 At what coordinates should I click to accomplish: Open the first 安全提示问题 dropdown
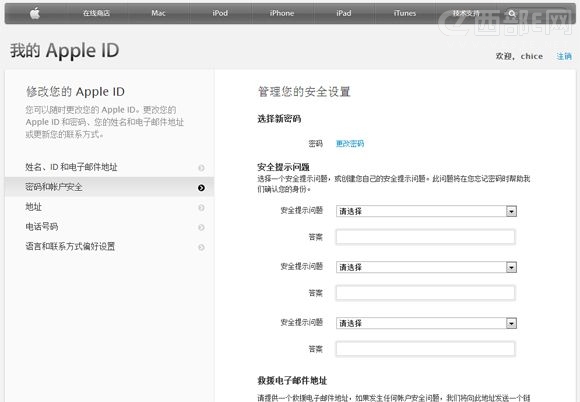coord(426,211)
